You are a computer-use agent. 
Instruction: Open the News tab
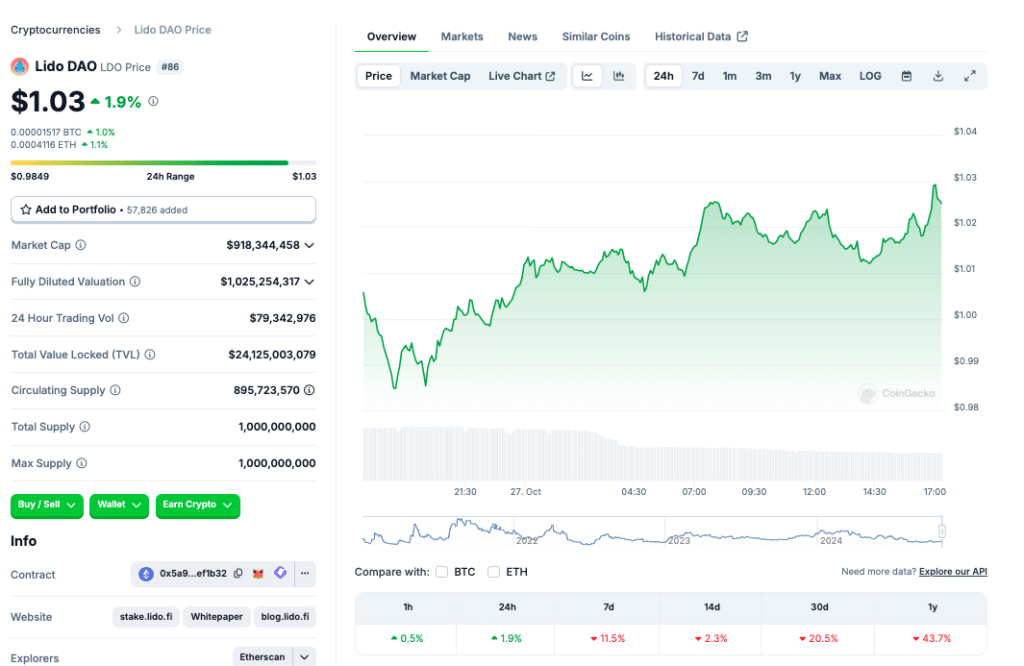coord(522,37)
